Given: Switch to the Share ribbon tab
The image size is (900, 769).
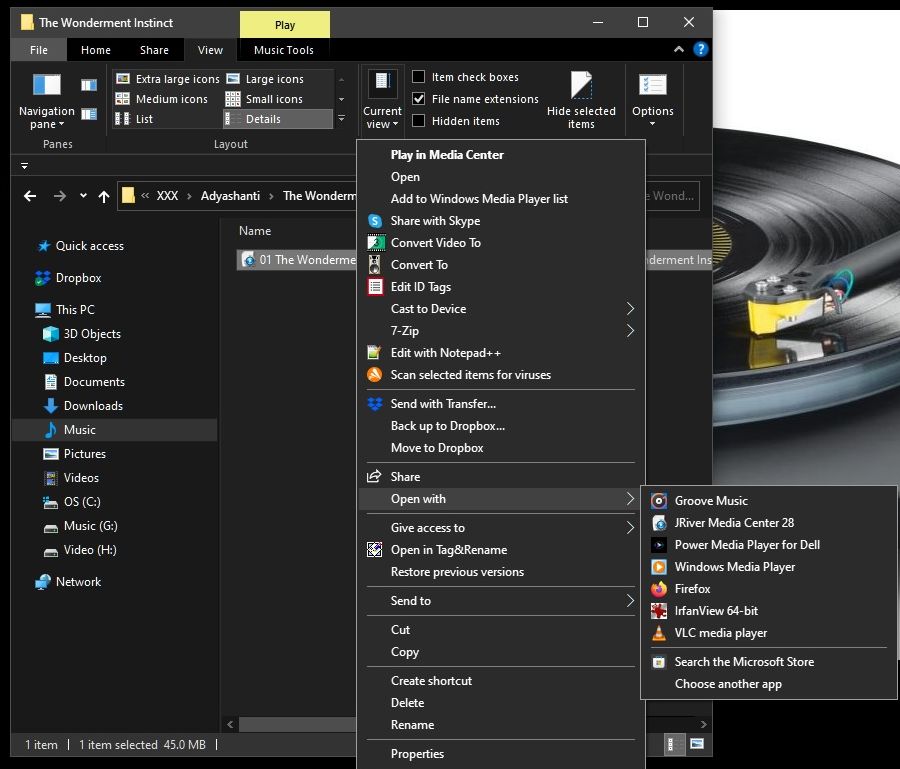Looking at the screenshot, I should (x=154, y=50).
